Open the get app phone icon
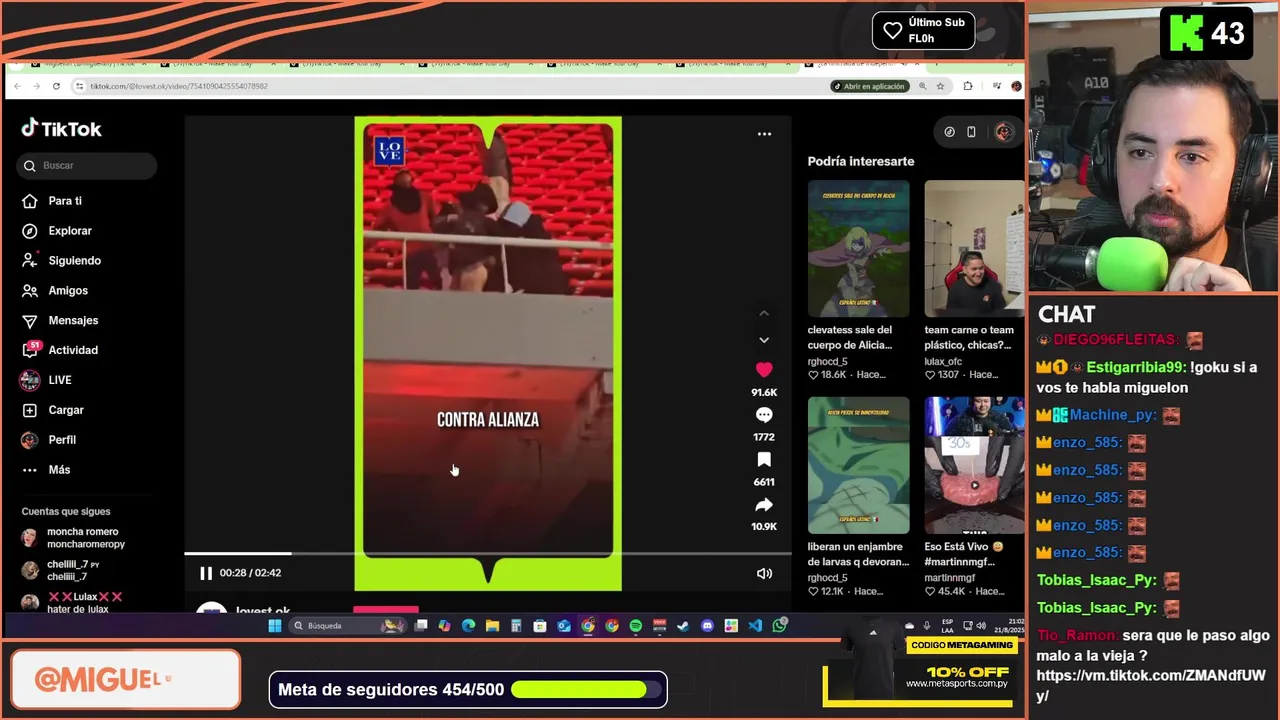Screen dimensions: 1280x720 [971, 132]
